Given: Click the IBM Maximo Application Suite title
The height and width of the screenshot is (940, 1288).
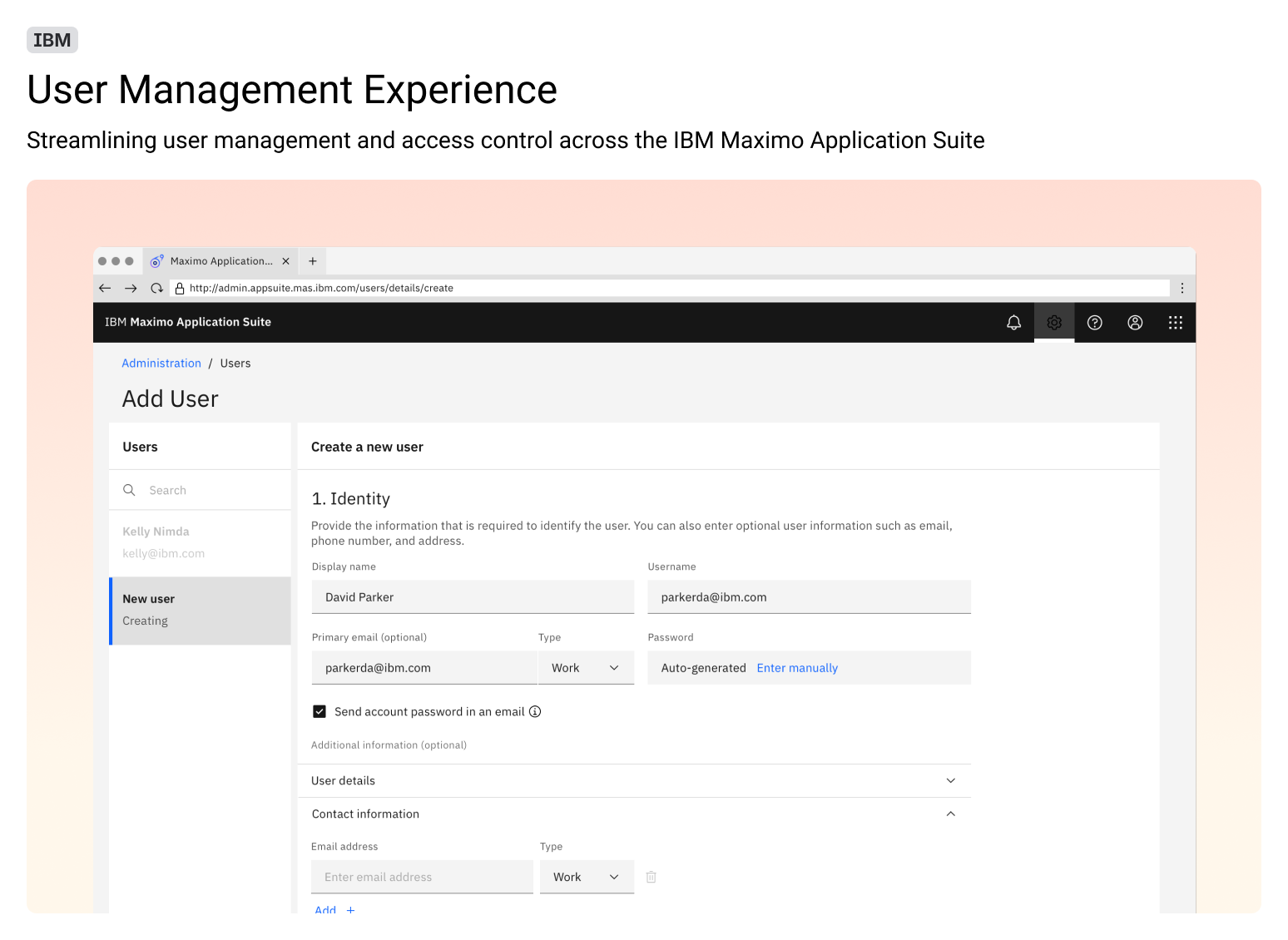Looking at the screenshot, I should (x=188, y=322).
